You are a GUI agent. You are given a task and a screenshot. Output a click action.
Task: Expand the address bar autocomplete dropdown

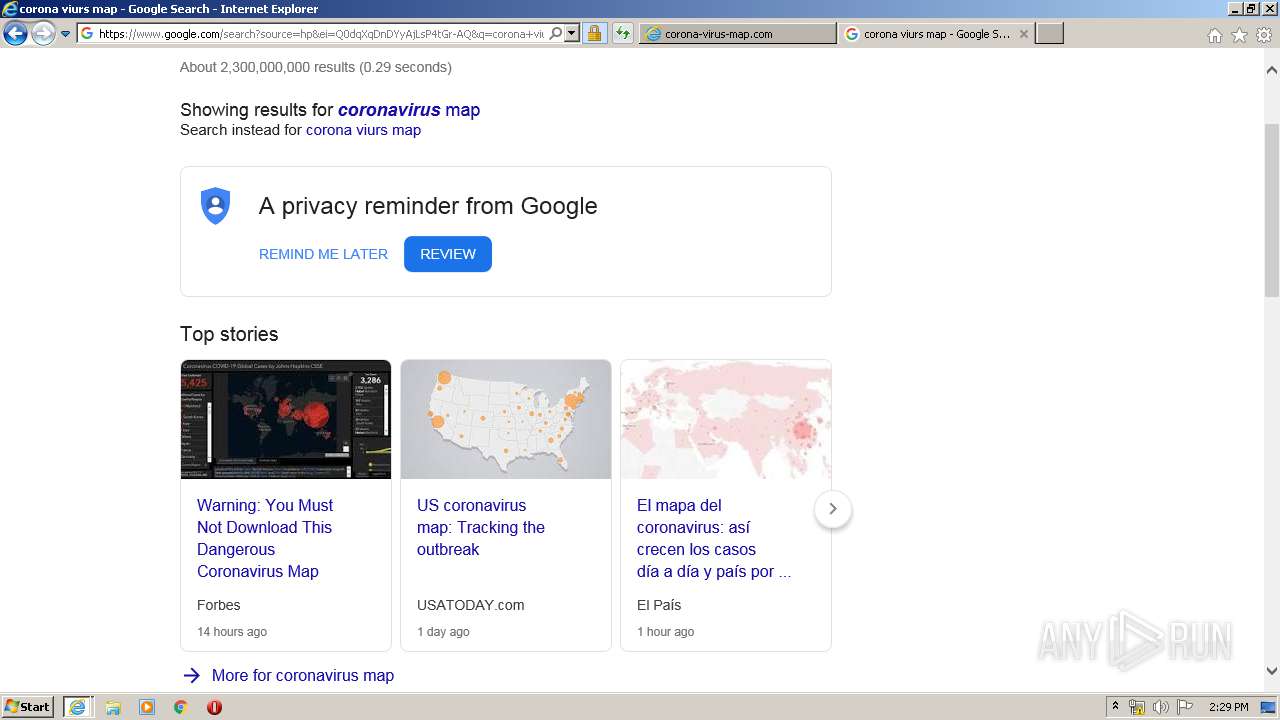pos(572,34)
